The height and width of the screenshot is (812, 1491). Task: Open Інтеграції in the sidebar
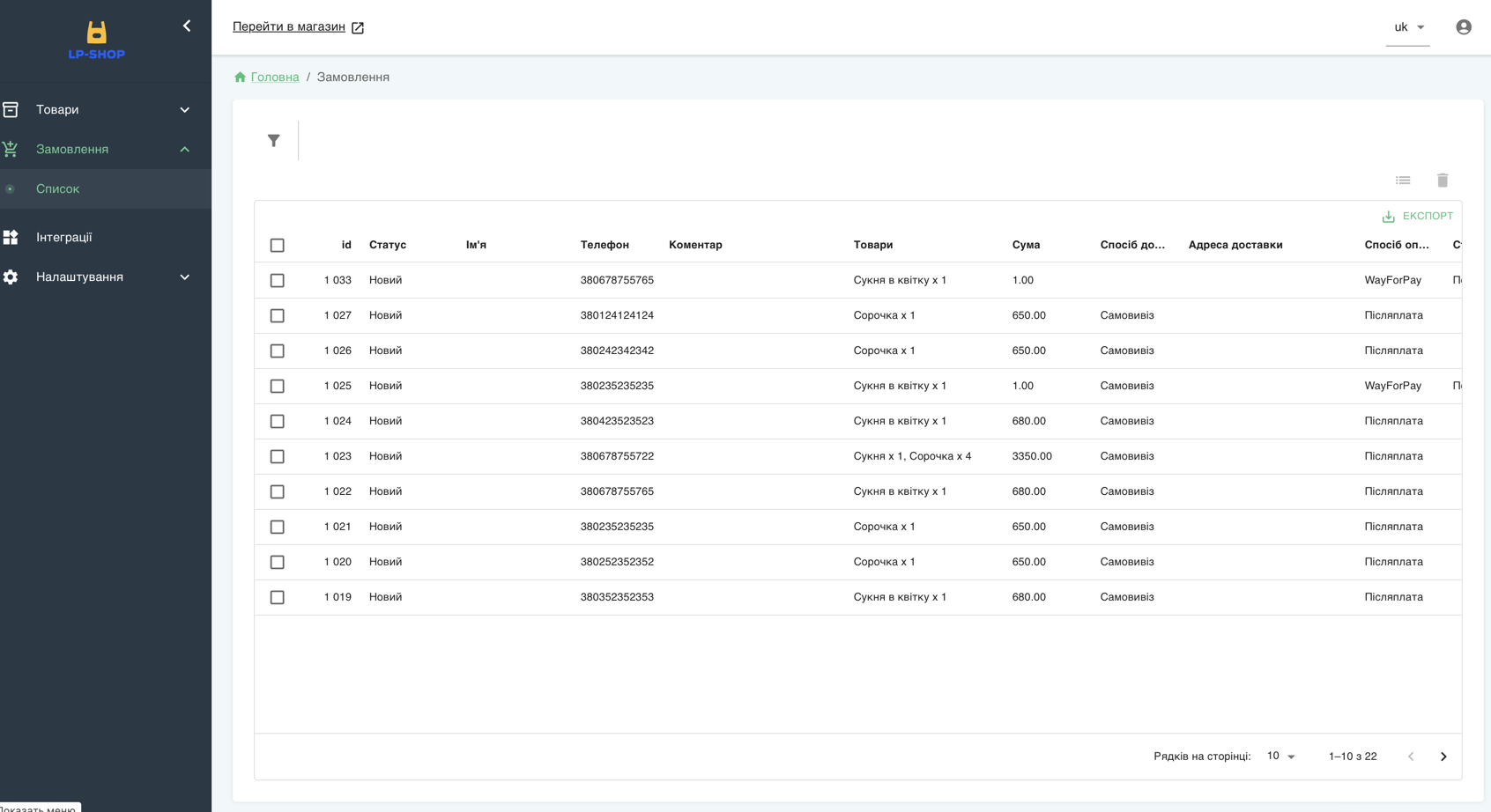pos(64,238)
